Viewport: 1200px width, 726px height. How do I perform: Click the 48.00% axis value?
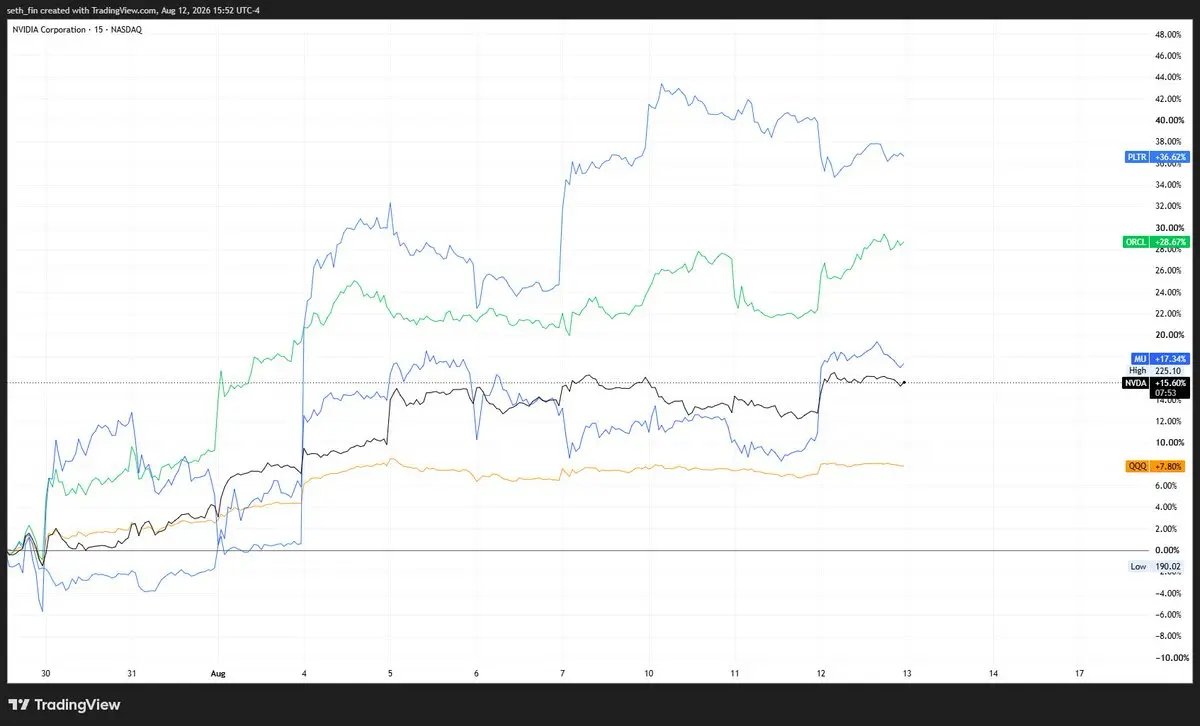[1169, 34]
